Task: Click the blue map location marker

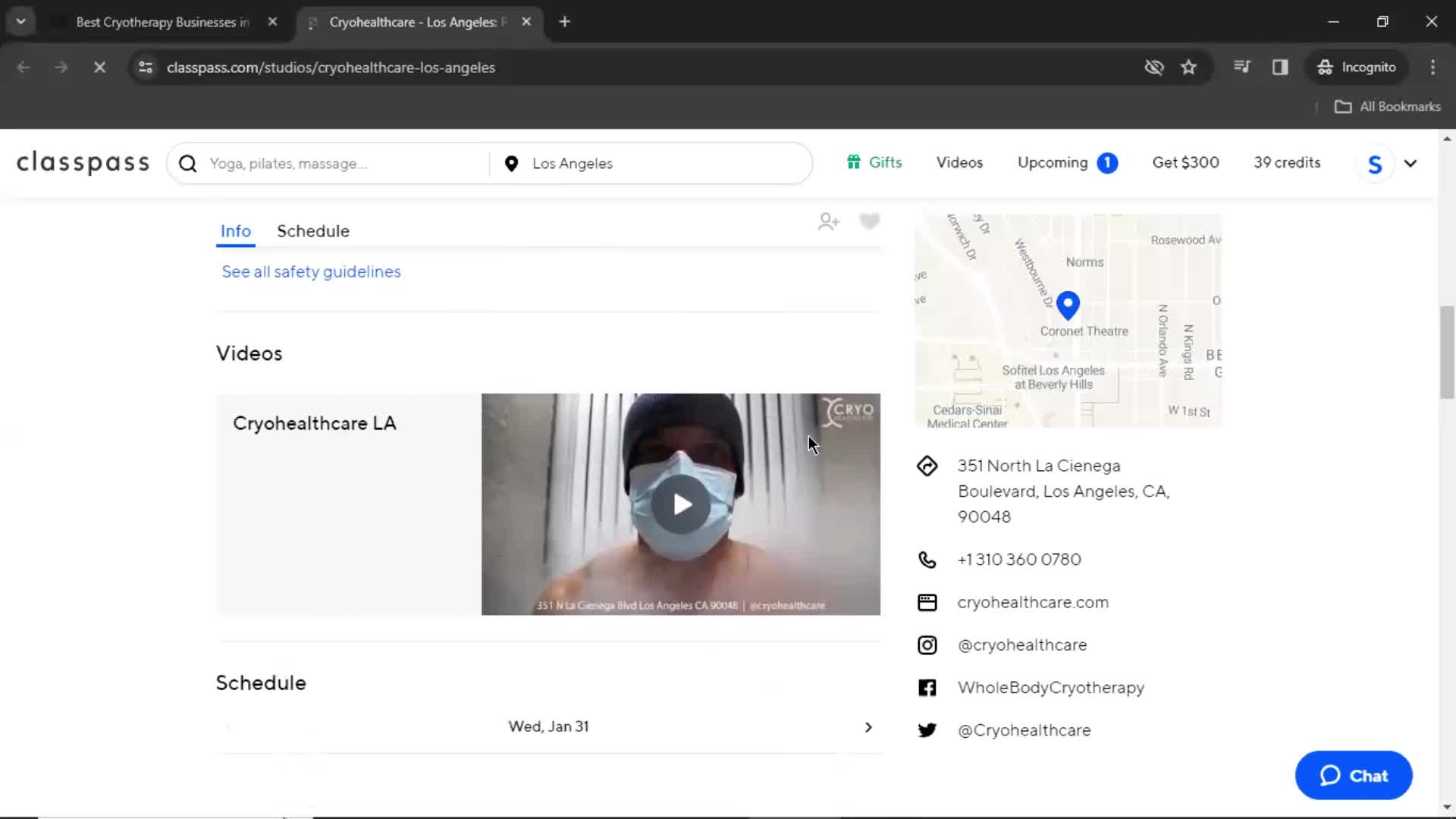Action: (x=1068, y=305)
